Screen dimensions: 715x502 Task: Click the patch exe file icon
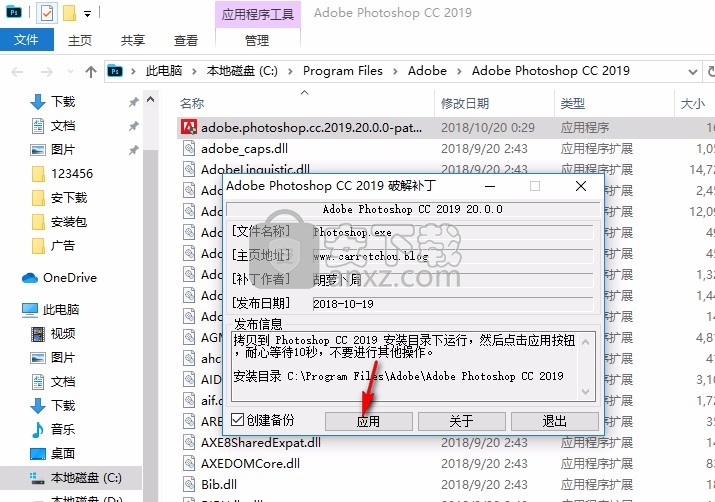tap(189, 127)
